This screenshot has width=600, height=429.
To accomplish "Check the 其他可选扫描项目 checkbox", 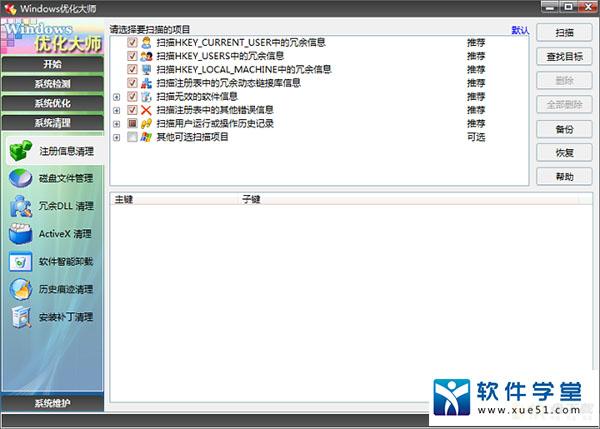I will point(132,137).
